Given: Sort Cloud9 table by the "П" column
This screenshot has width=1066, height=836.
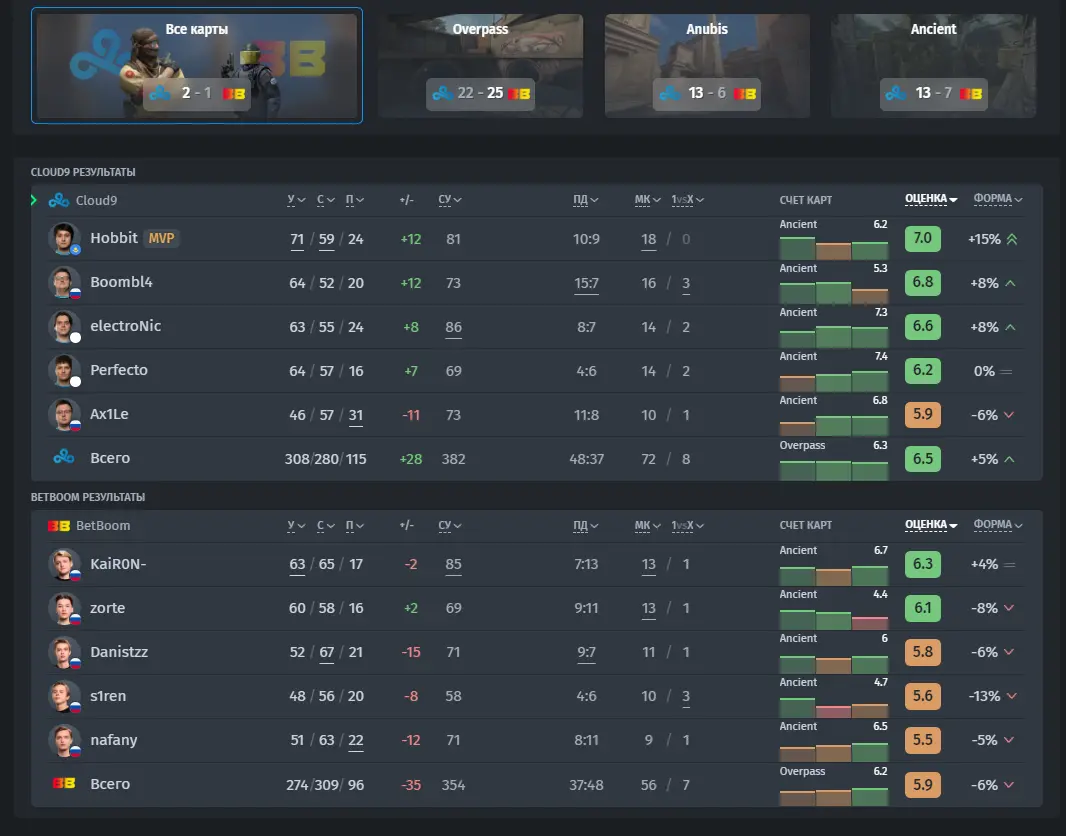Looking at the screenshot, I should (x=355, y=200).
